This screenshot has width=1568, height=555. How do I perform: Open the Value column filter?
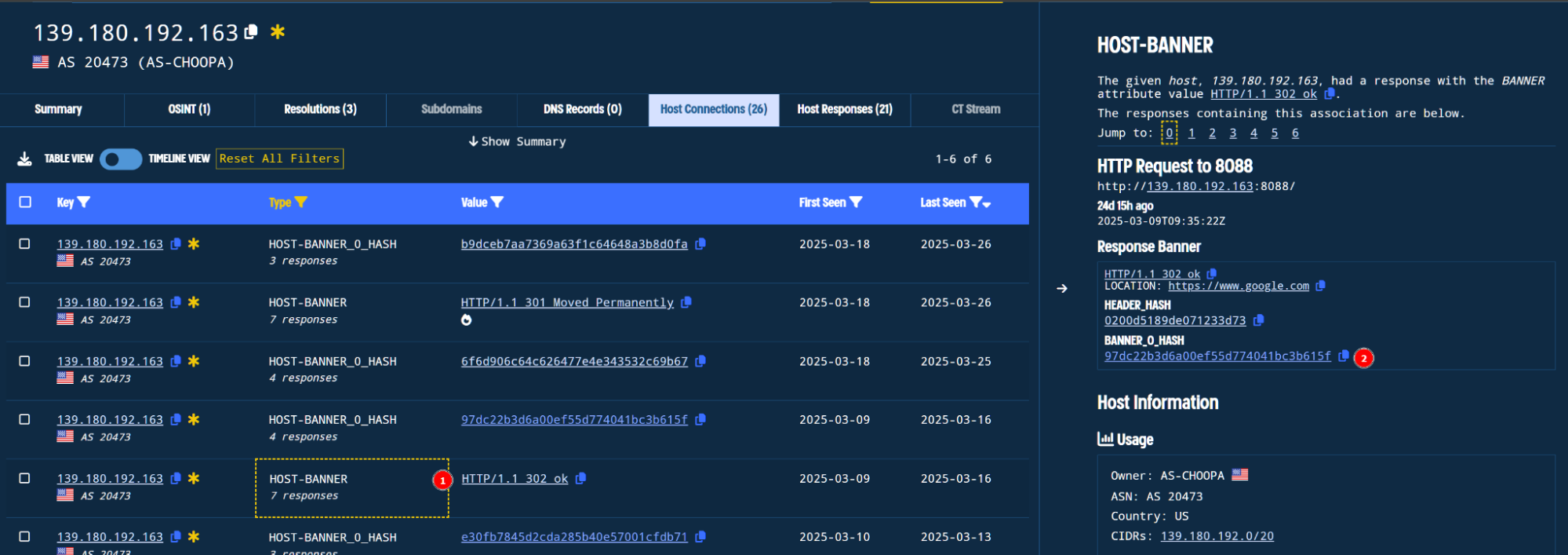[x=497, y=203]
